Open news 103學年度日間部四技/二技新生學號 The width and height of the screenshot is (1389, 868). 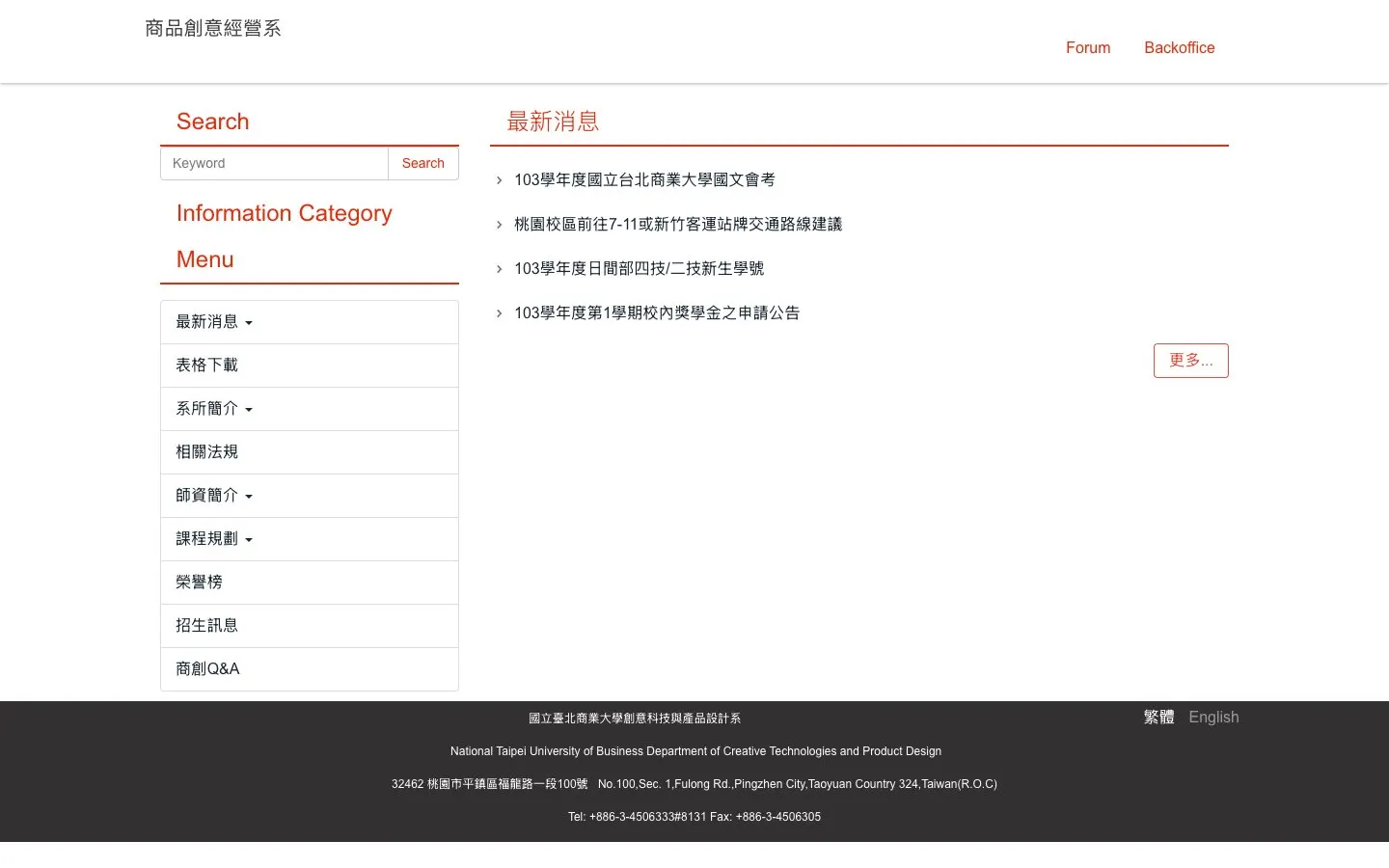639,268
